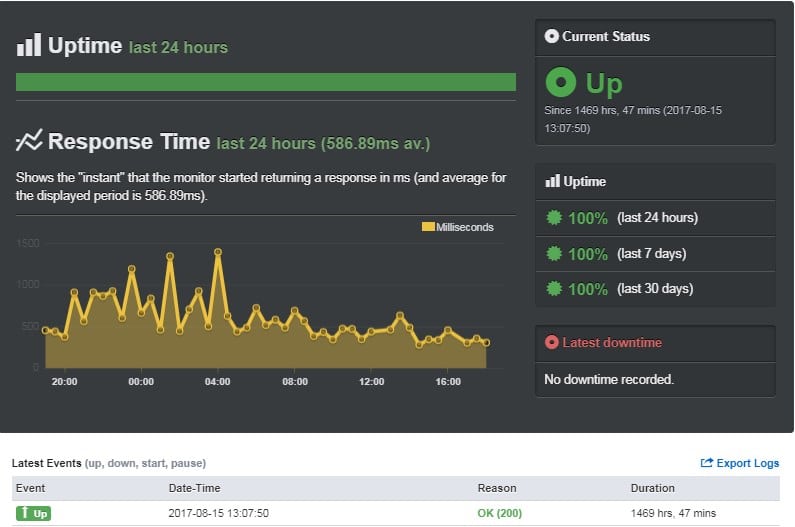This screenshot has width=795, height=527.
Task: Click the 00:00 axis label
Action: click(141, 381)
